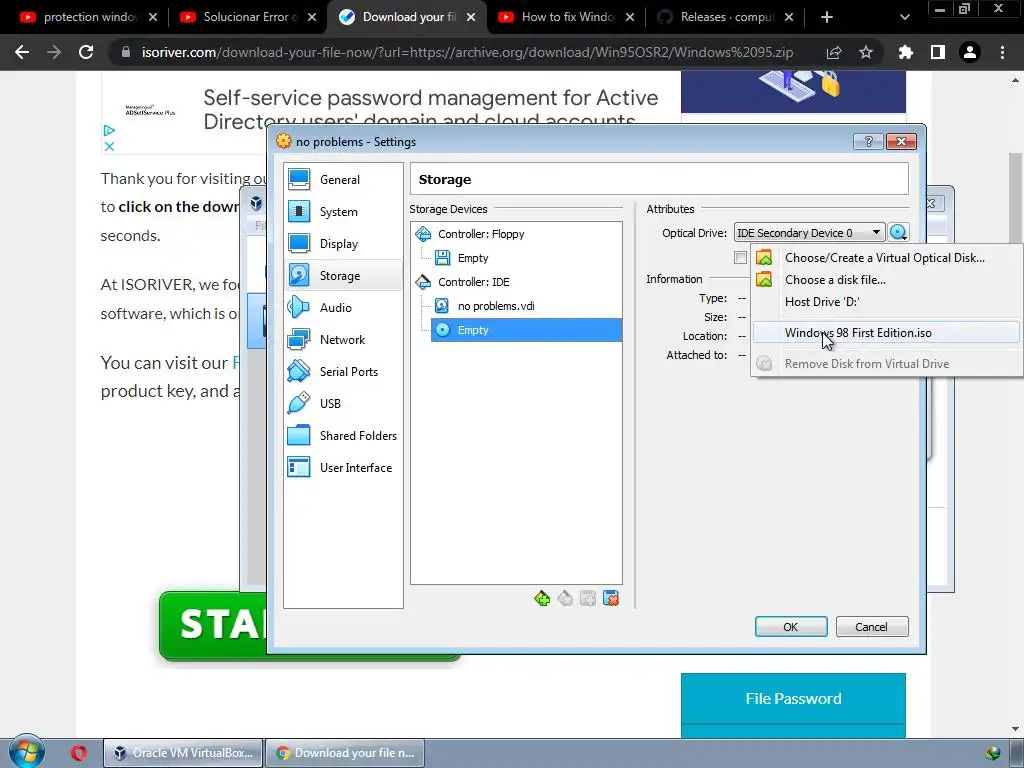Viewport: 1024px width, 768px height.
Task: Click Cancel in the Settings dialog
Action: [872, 627]
